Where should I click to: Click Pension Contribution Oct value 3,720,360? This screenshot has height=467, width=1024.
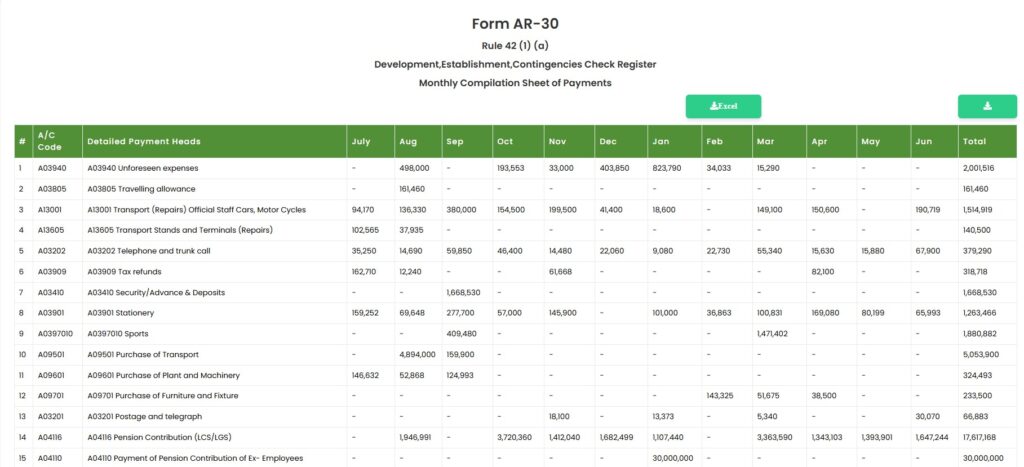click(x=514, y=438)
